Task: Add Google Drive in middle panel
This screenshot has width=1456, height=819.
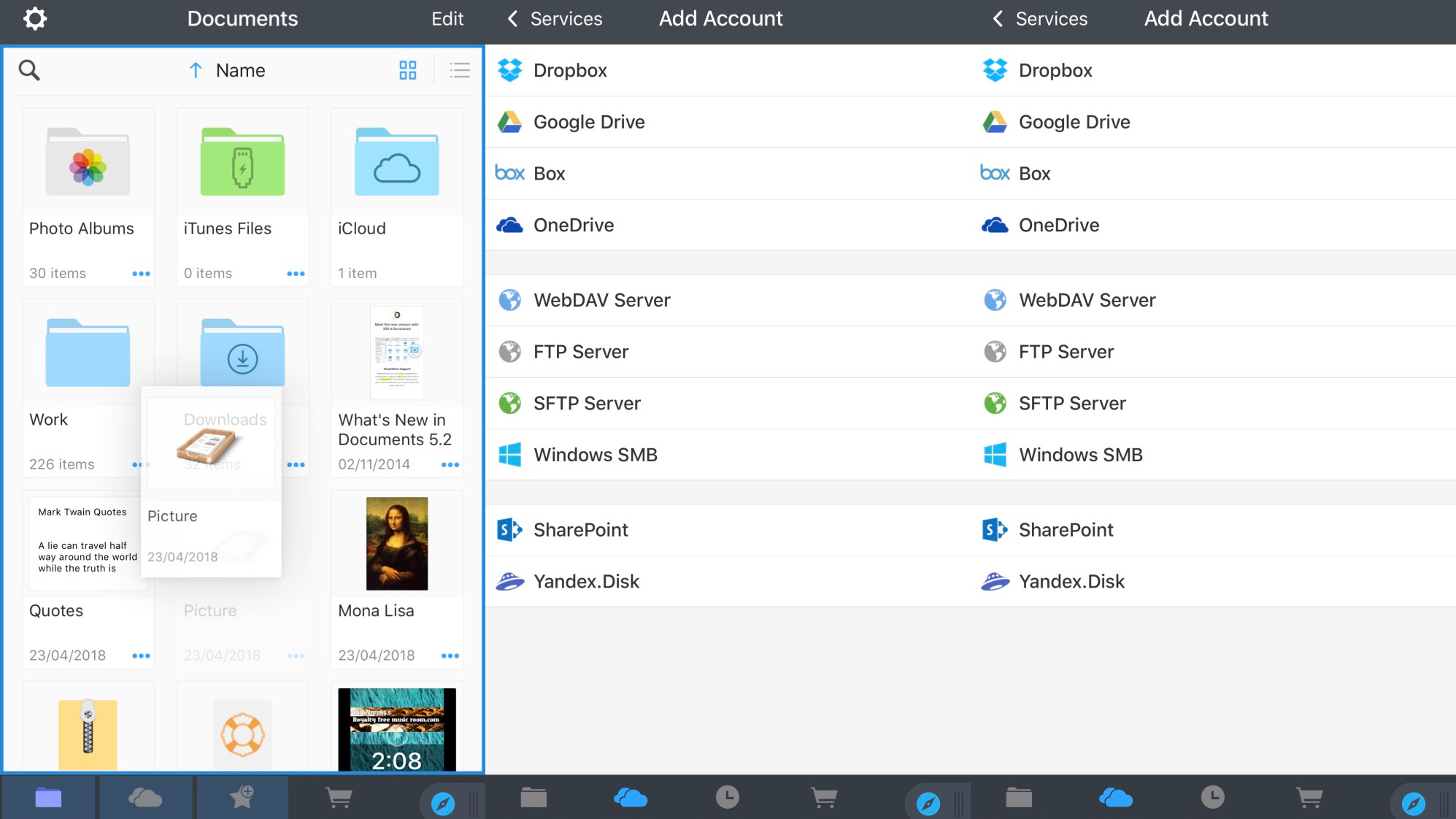Action: pyautogui.click(x=728, y=122)
